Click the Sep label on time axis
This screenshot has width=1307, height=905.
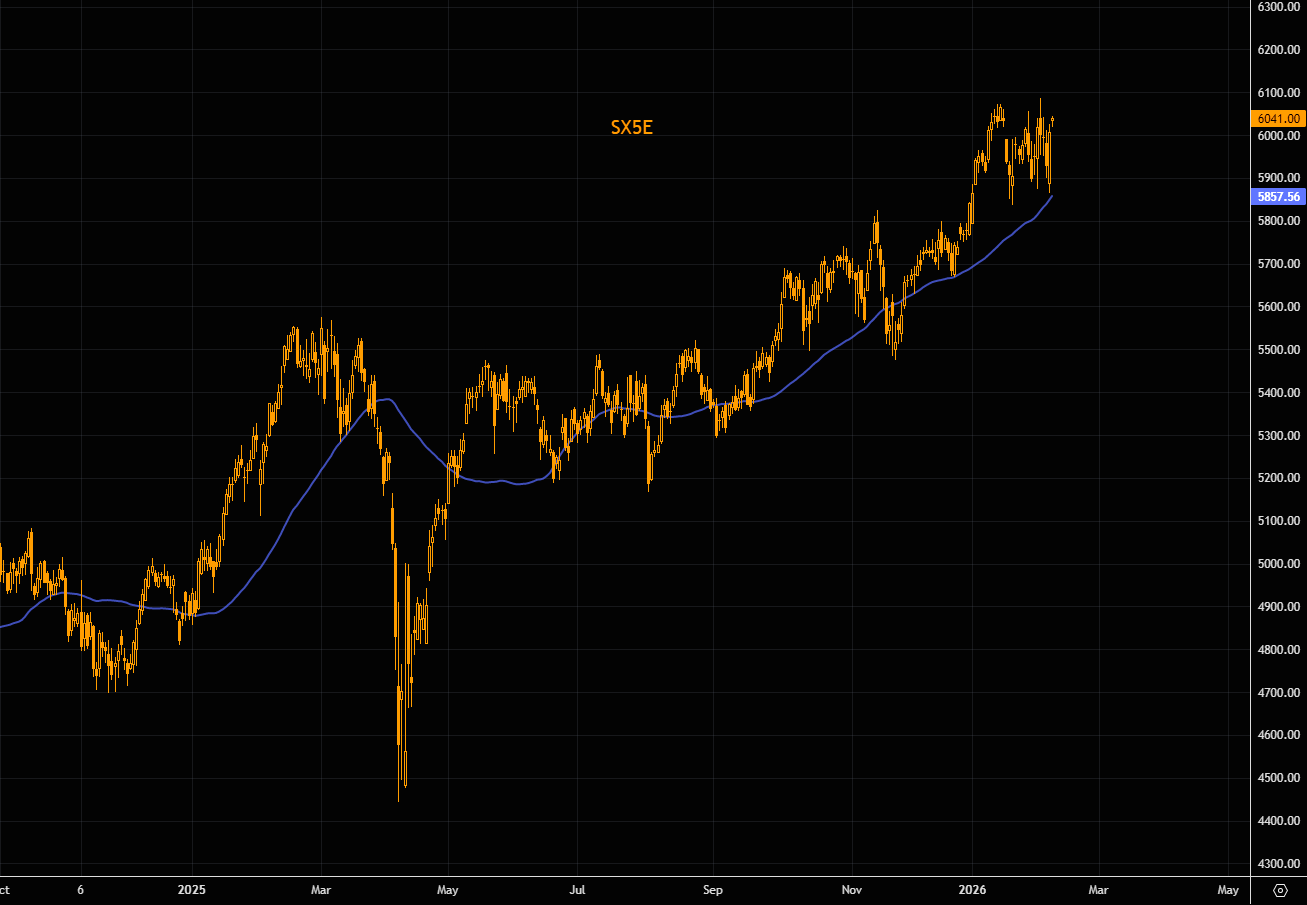coord(712,889)
